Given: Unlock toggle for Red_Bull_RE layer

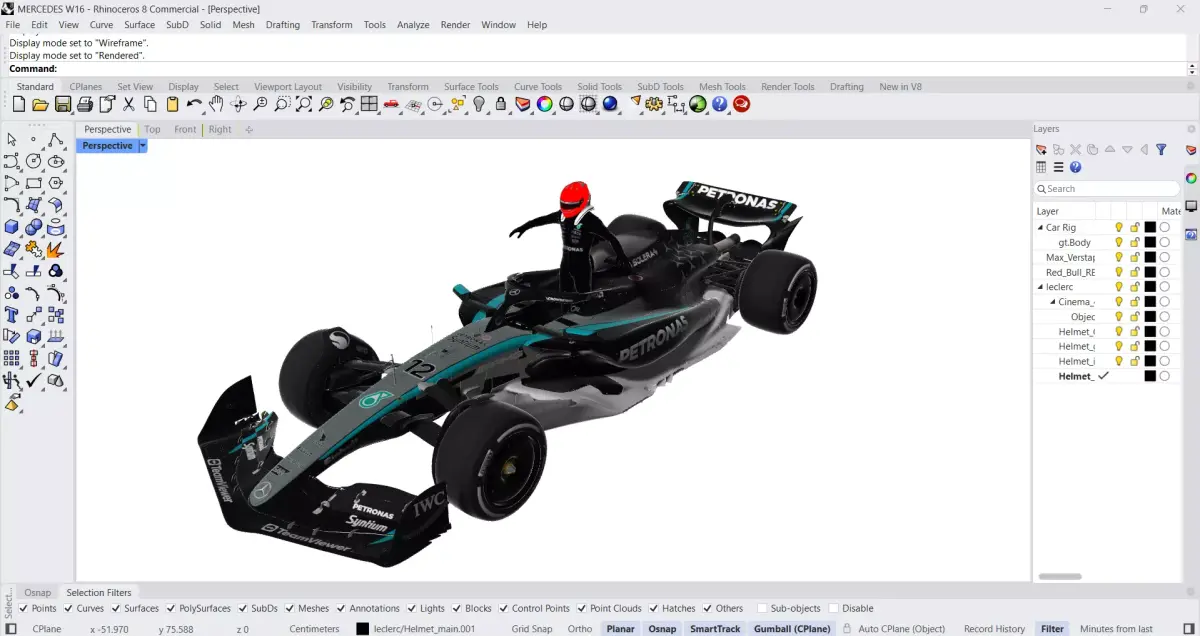Looking at the screenshot, I should tap(1135, 272).
